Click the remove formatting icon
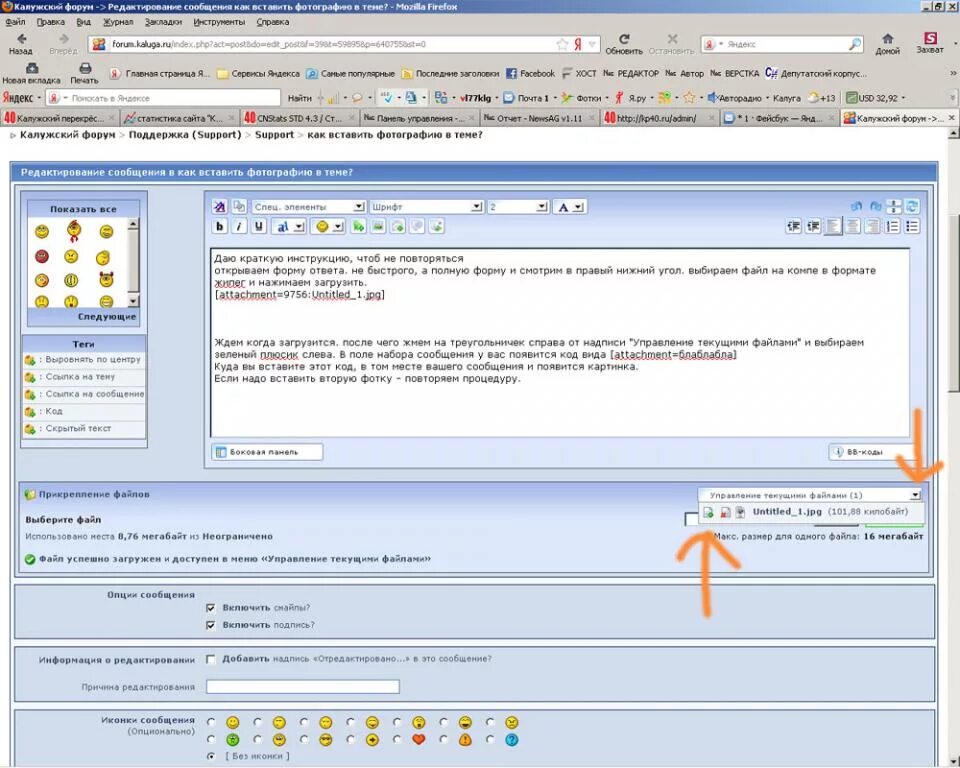 click(x=219, y=206)
